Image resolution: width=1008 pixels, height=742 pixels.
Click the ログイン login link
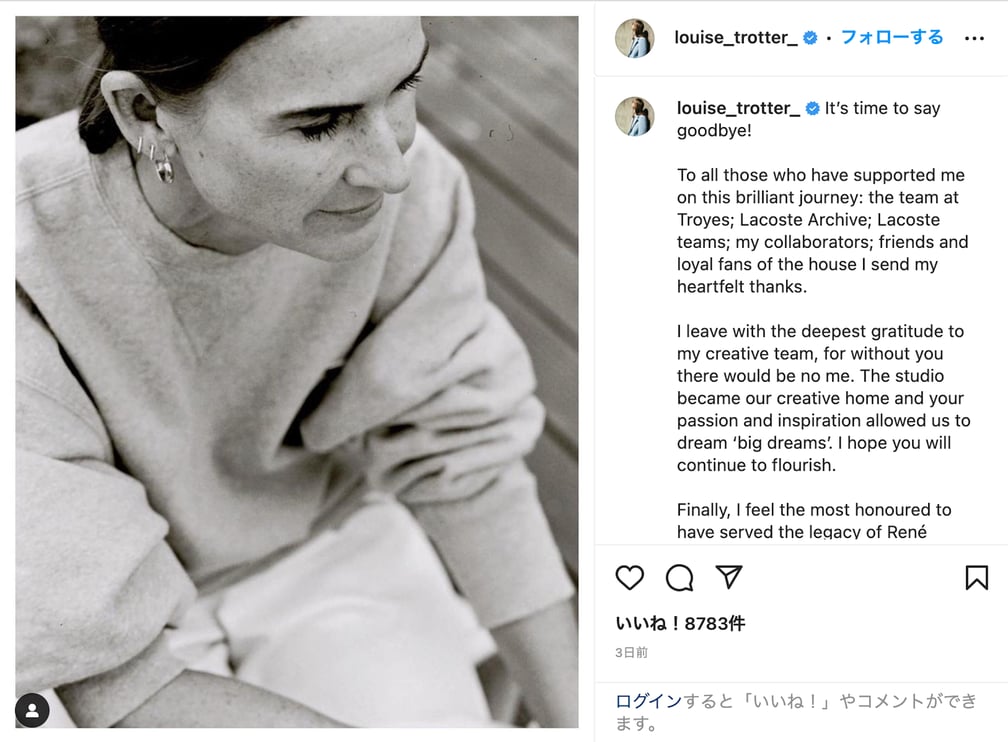[x=648, y=701]
